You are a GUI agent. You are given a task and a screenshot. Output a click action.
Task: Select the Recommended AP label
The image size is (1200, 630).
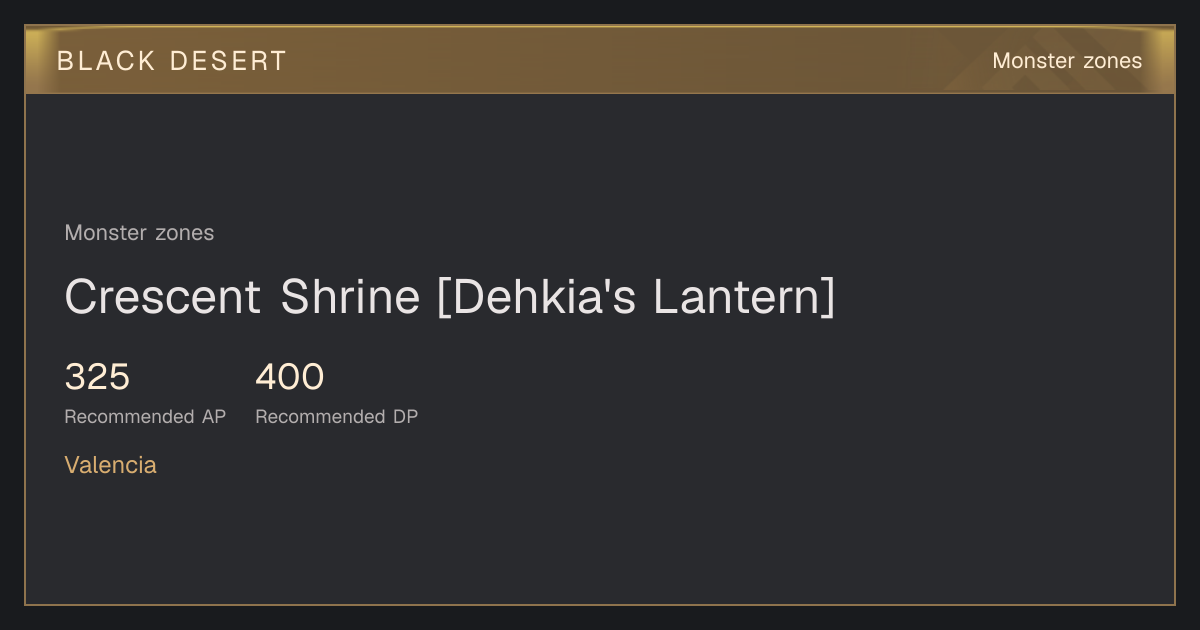(x=145, y=417)
